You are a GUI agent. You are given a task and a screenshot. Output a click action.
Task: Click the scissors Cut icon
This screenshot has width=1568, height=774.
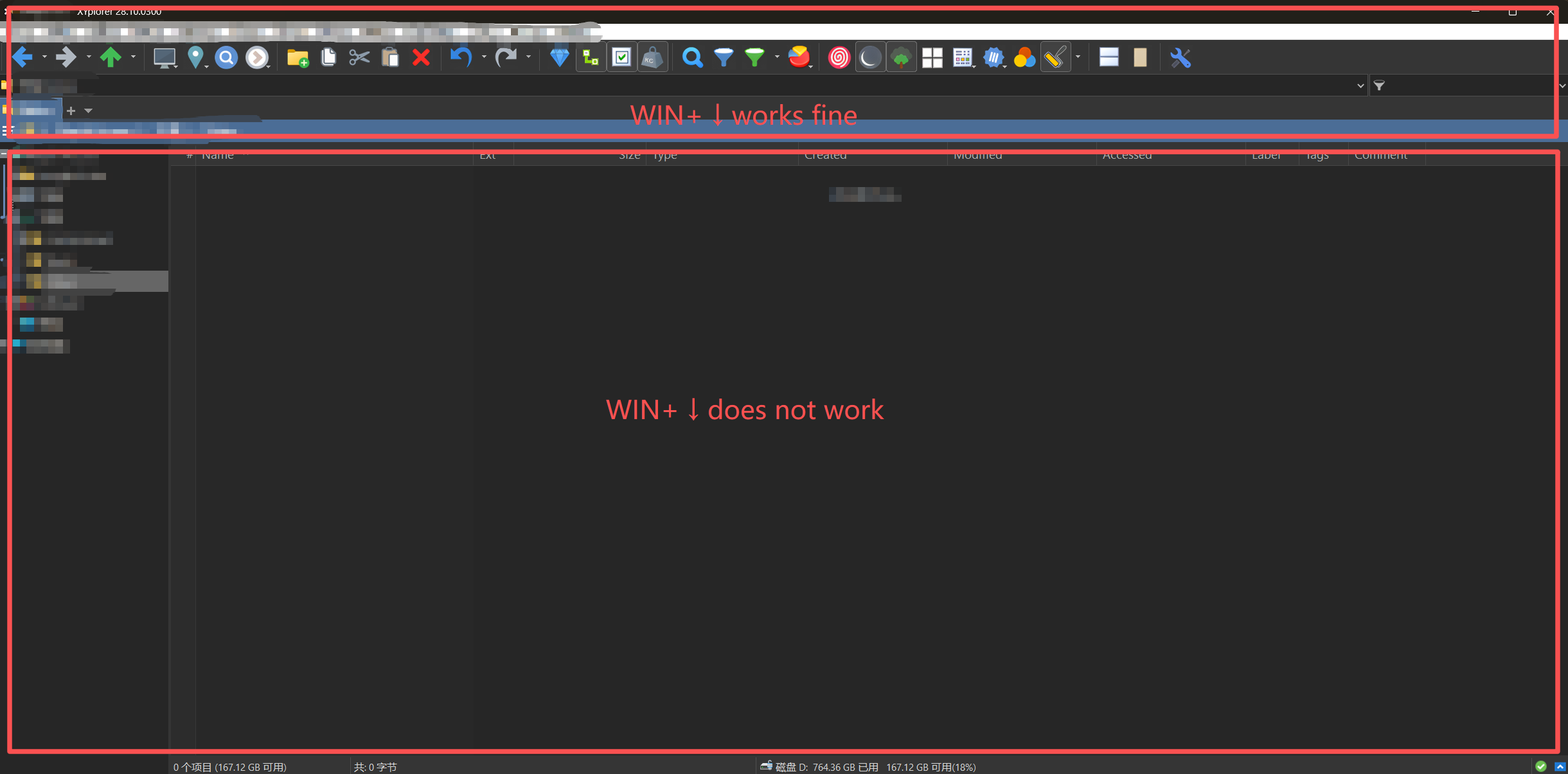[x=359, y=58]
